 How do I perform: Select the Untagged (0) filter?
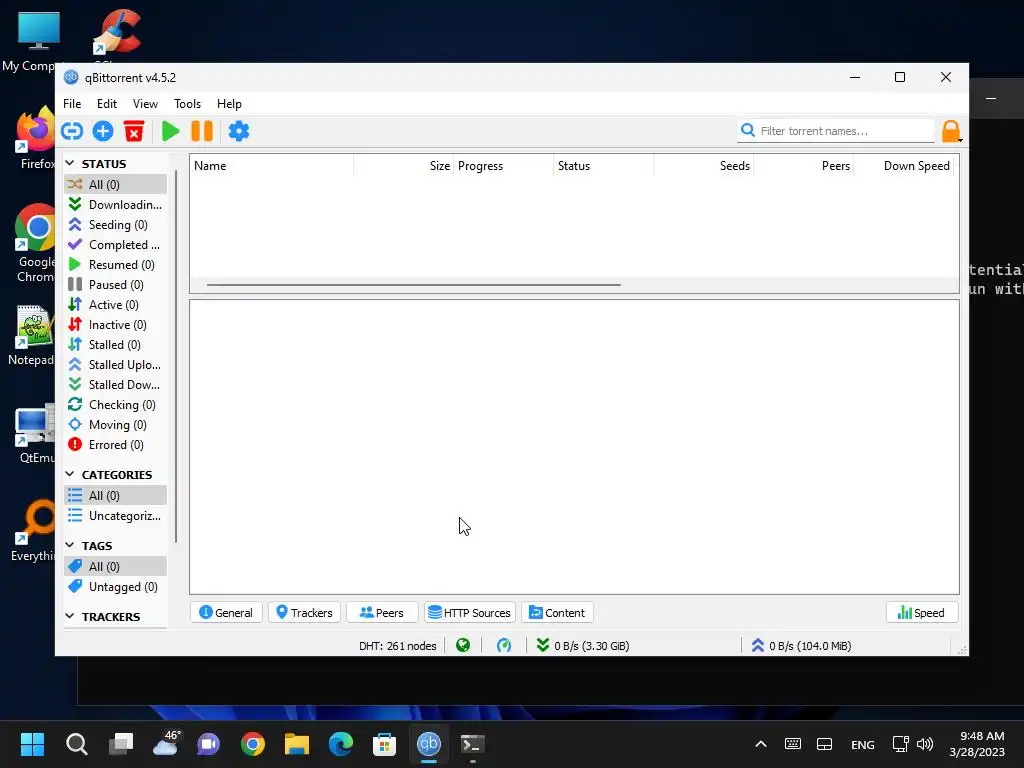116,586
